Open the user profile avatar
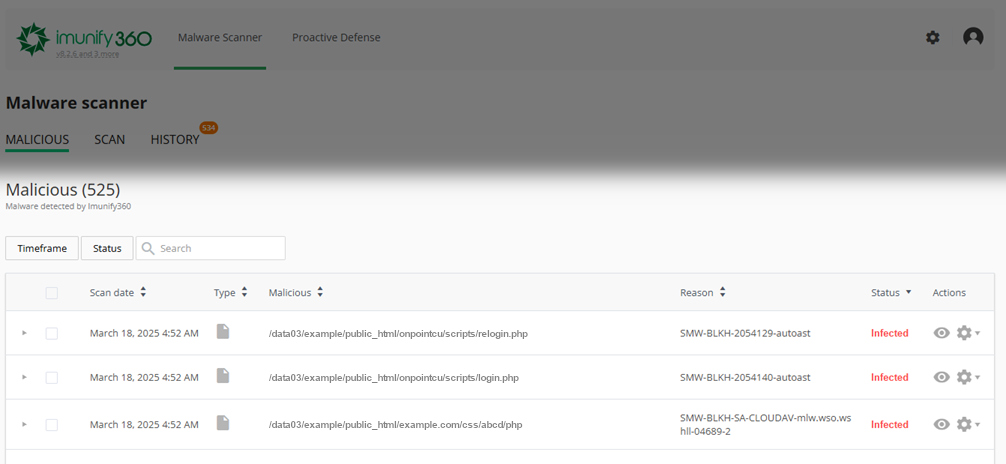Image resolution: width=1006 pixels, height=464 pixels. tap(973, 37)
